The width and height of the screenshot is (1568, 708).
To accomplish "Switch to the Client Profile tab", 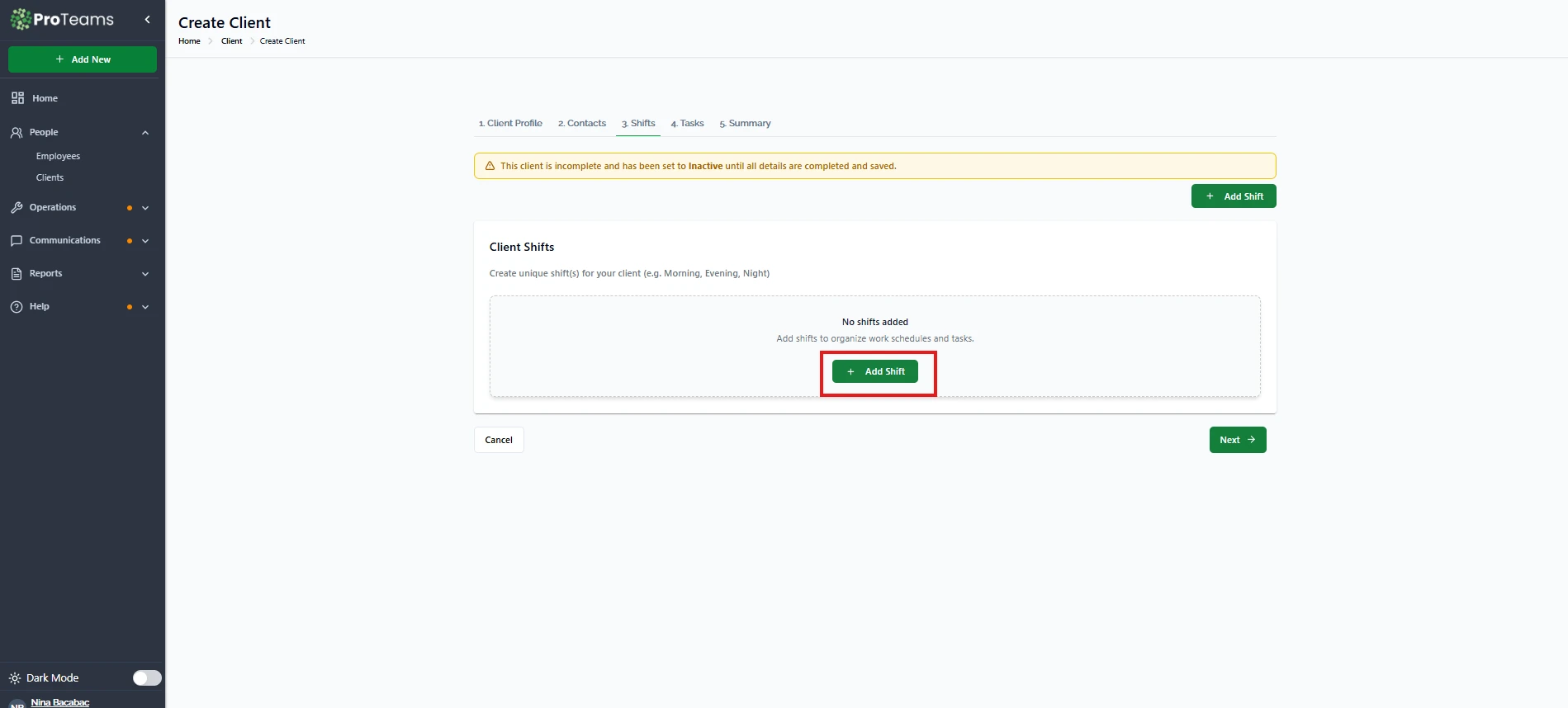I will click(510, 124).
